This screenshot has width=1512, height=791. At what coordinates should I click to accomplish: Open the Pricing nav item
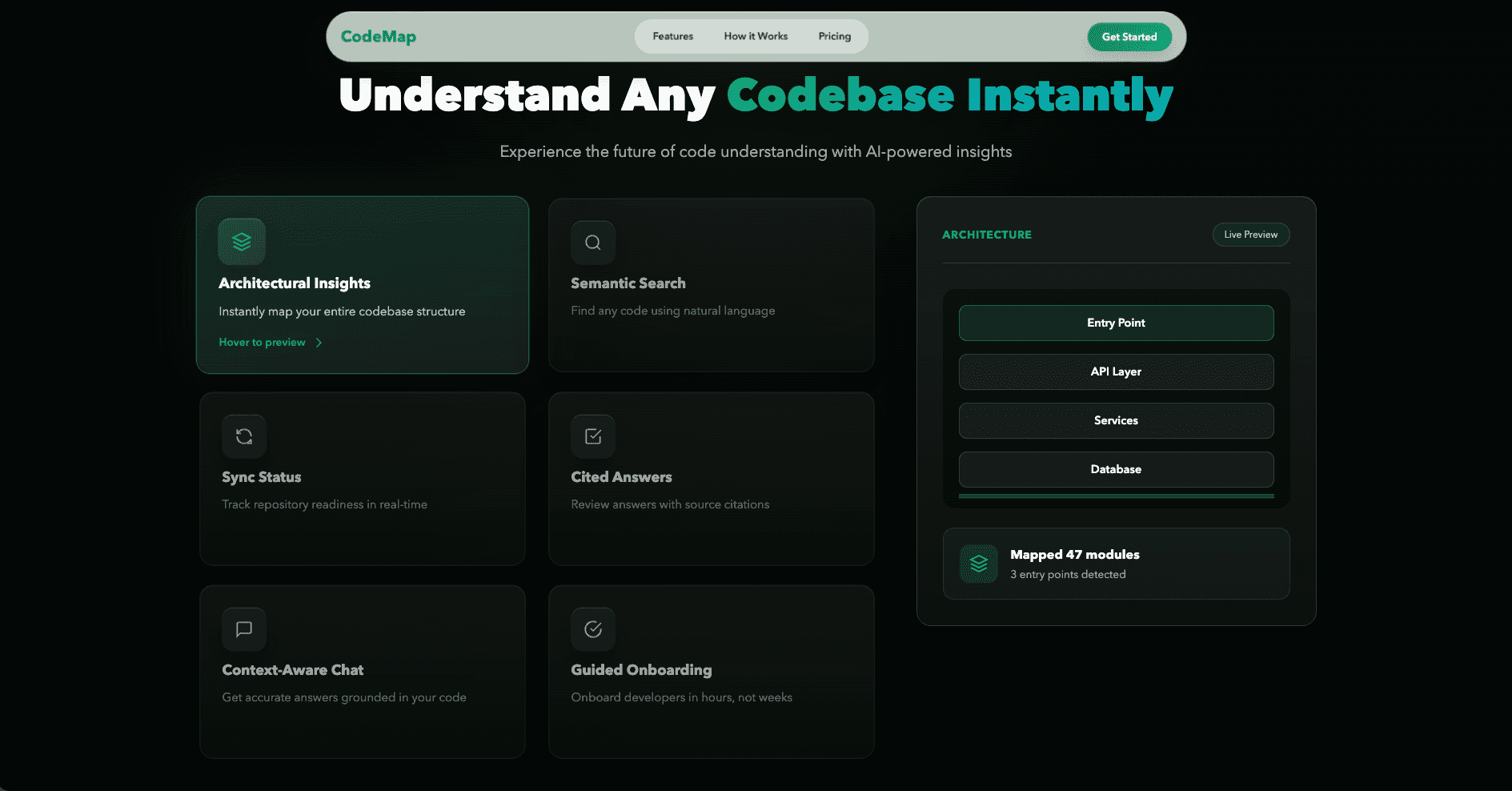click(835, 37)
